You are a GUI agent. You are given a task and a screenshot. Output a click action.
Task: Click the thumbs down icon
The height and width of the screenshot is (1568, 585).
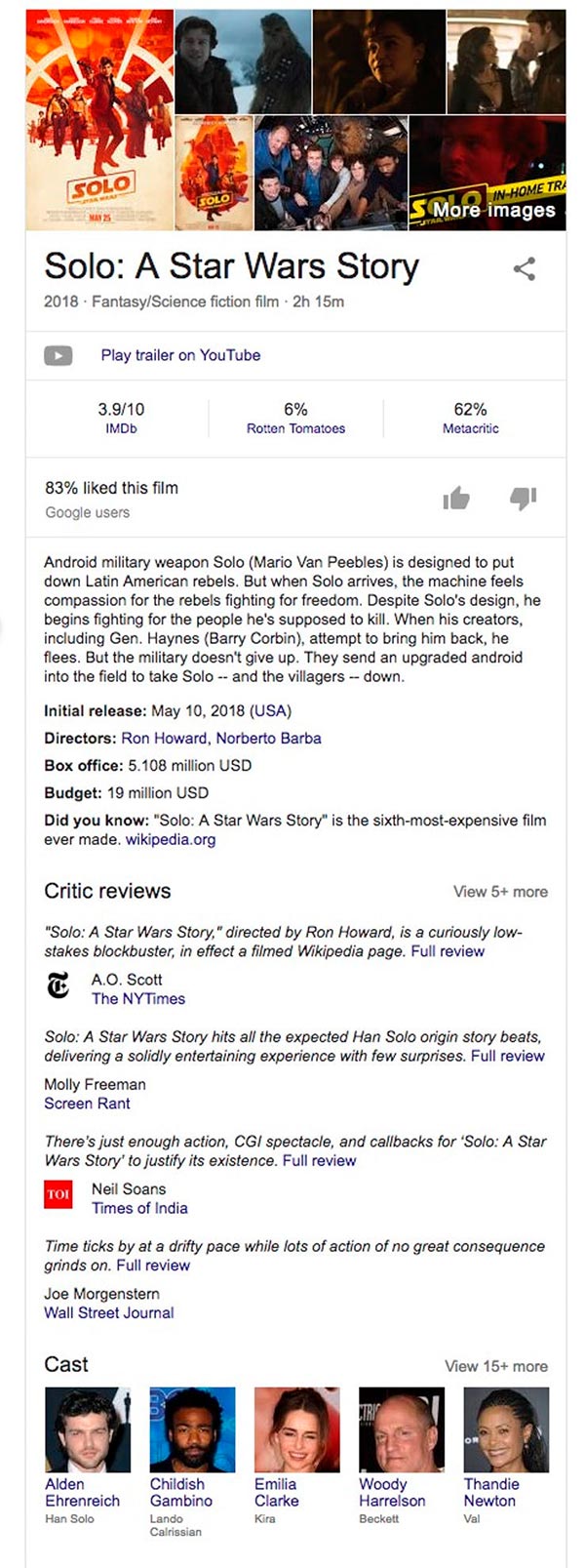click(x=524, y=500)
